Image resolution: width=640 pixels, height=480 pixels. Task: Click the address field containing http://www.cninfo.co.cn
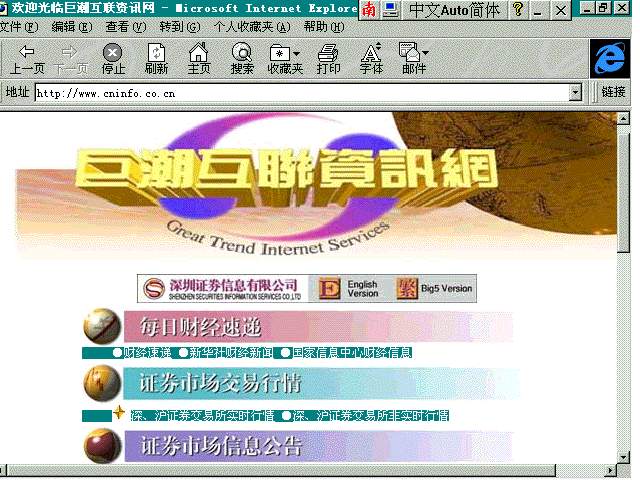tap(300, 92)
